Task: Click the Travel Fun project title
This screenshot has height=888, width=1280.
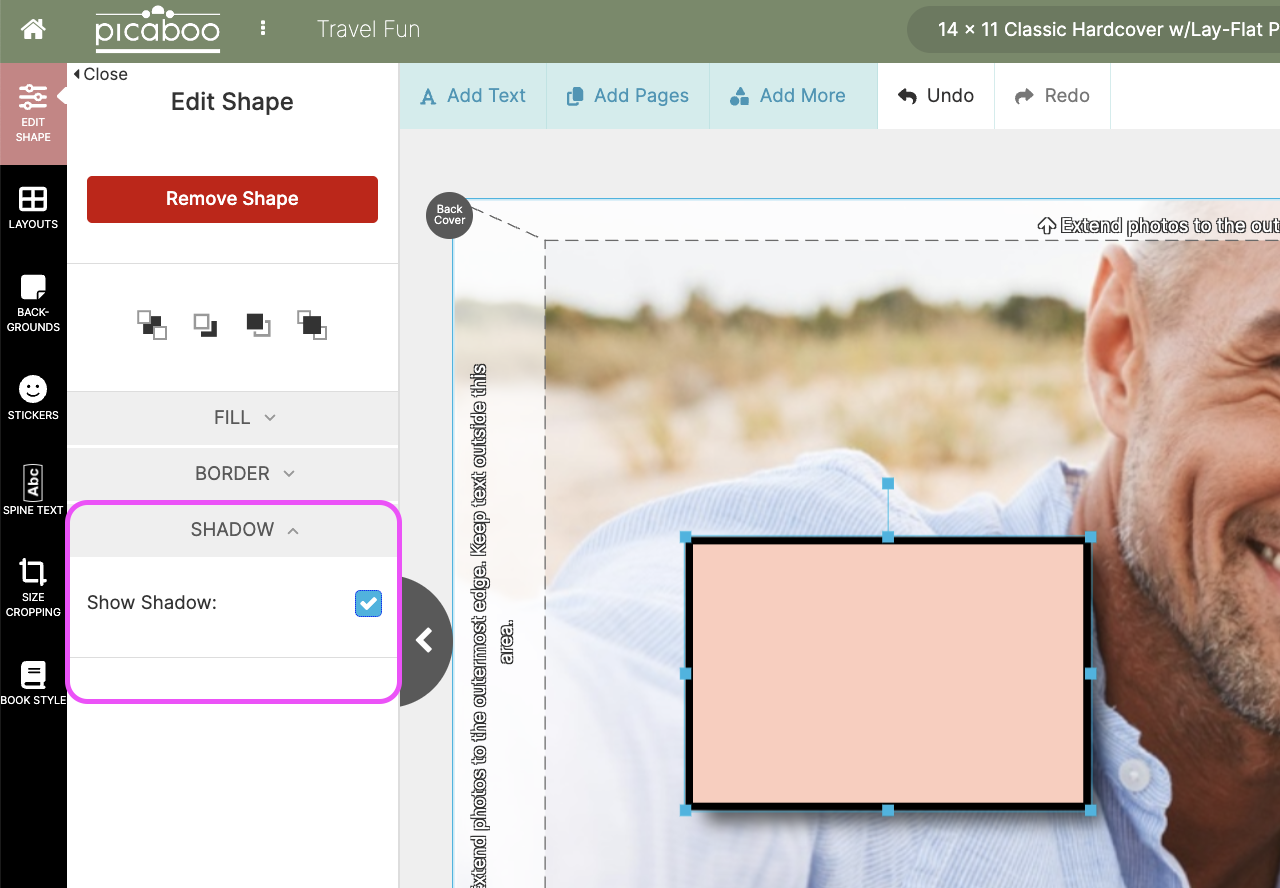Action: [368, 29]
